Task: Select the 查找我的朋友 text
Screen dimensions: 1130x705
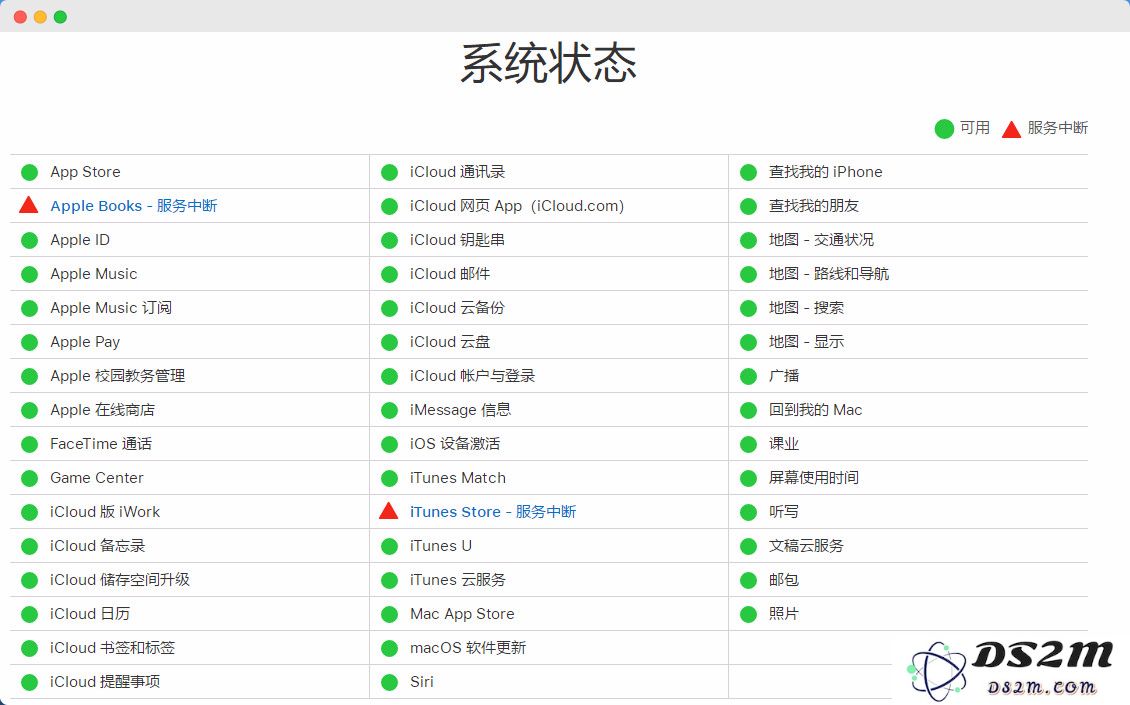Action: [814, 205]
